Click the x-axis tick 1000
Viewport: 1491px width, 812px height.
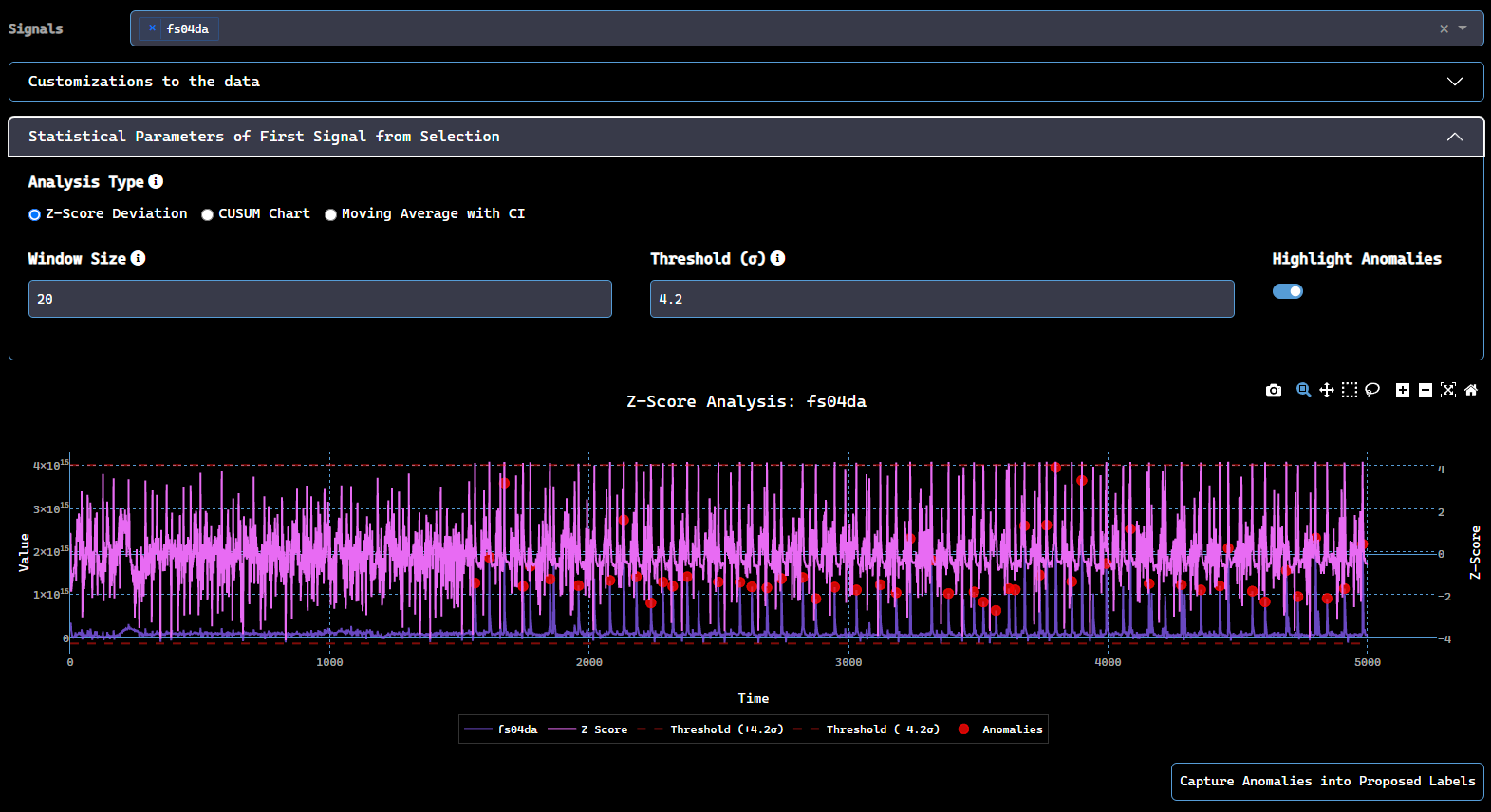tap(329, 662)
